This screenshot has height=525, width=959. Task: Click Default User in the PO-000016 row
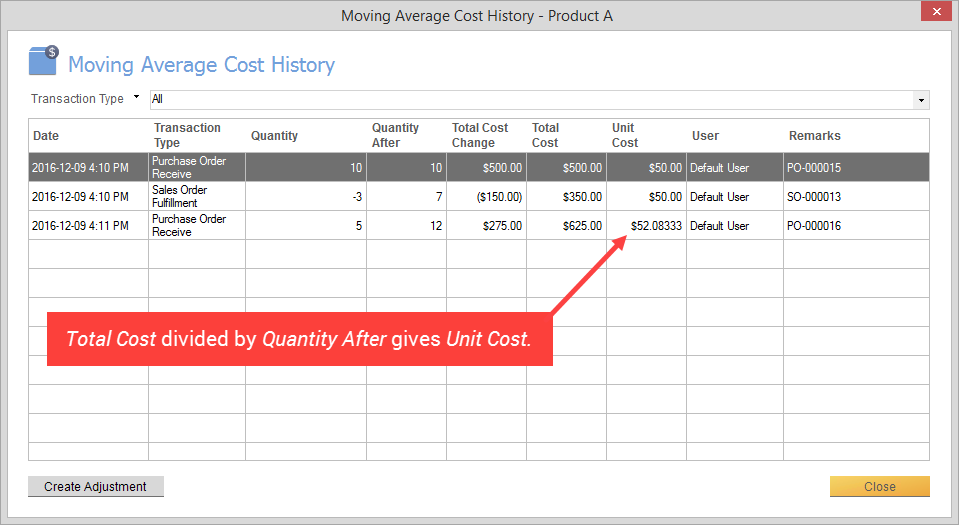[735, 226]
